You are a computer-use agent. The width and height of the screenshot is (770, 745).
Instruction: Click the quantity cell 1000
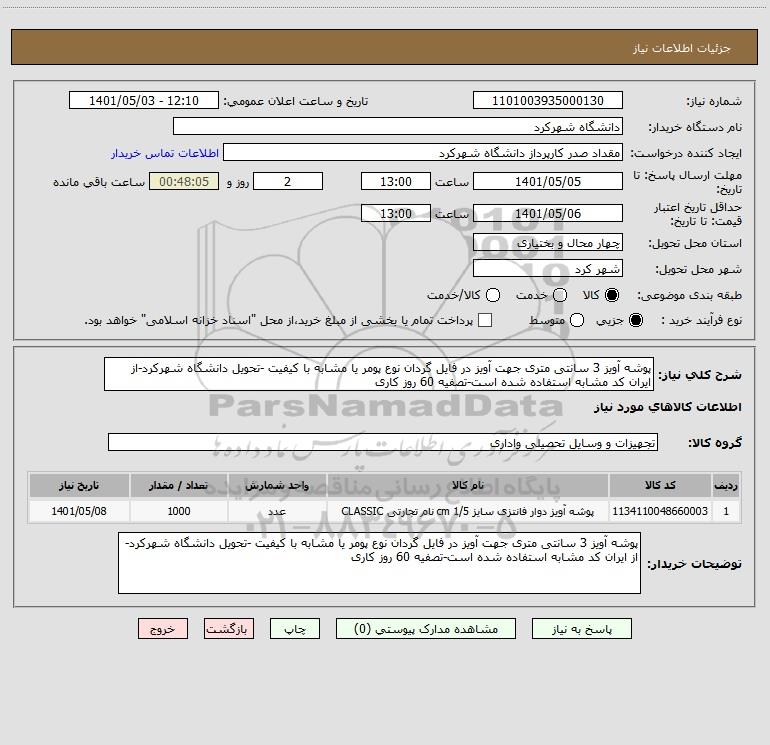pyautogui.click(x=179, y=511)
